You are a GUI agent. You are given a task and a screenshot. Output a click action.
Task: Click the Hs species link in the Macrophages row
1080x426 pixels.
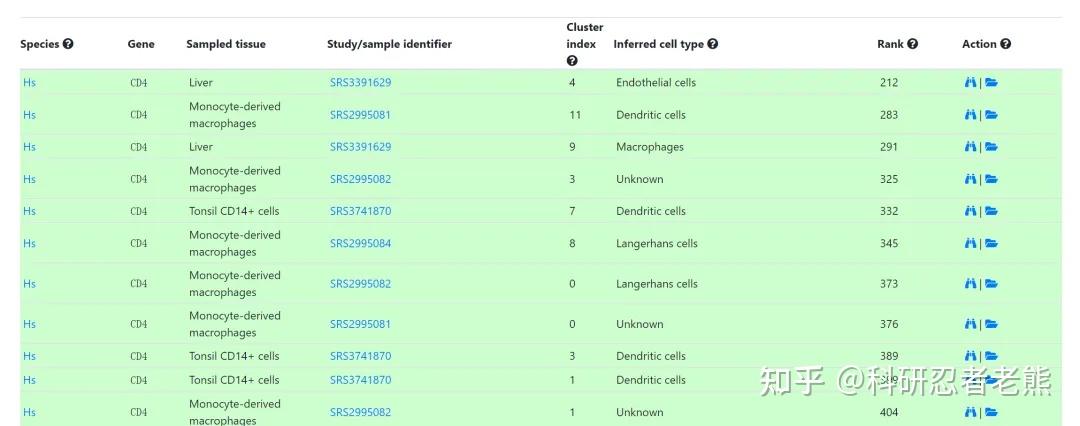pyautogui.click(x=29, y=147)
